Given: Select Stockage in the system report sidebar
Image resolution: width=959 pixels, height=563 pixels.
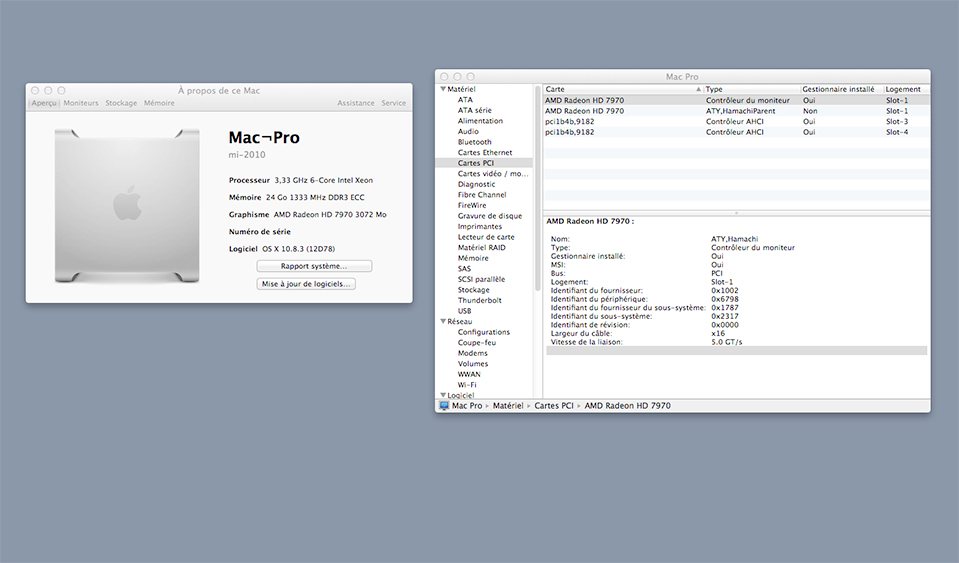Looking at the screenshot, I should 473,290.
